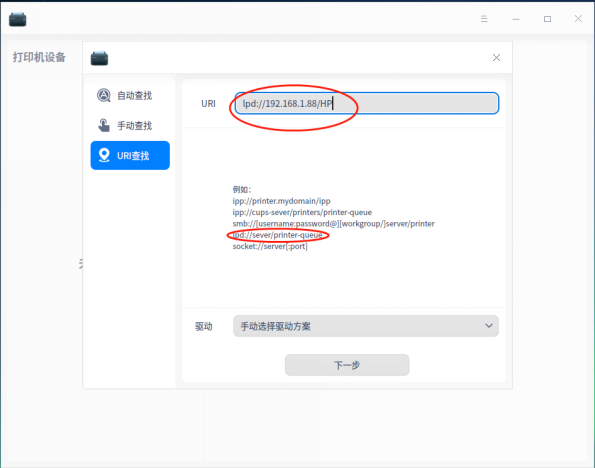Open the 手动选择驱动方案 driver dropdown
595x468 pixels.
click(366, 326)
